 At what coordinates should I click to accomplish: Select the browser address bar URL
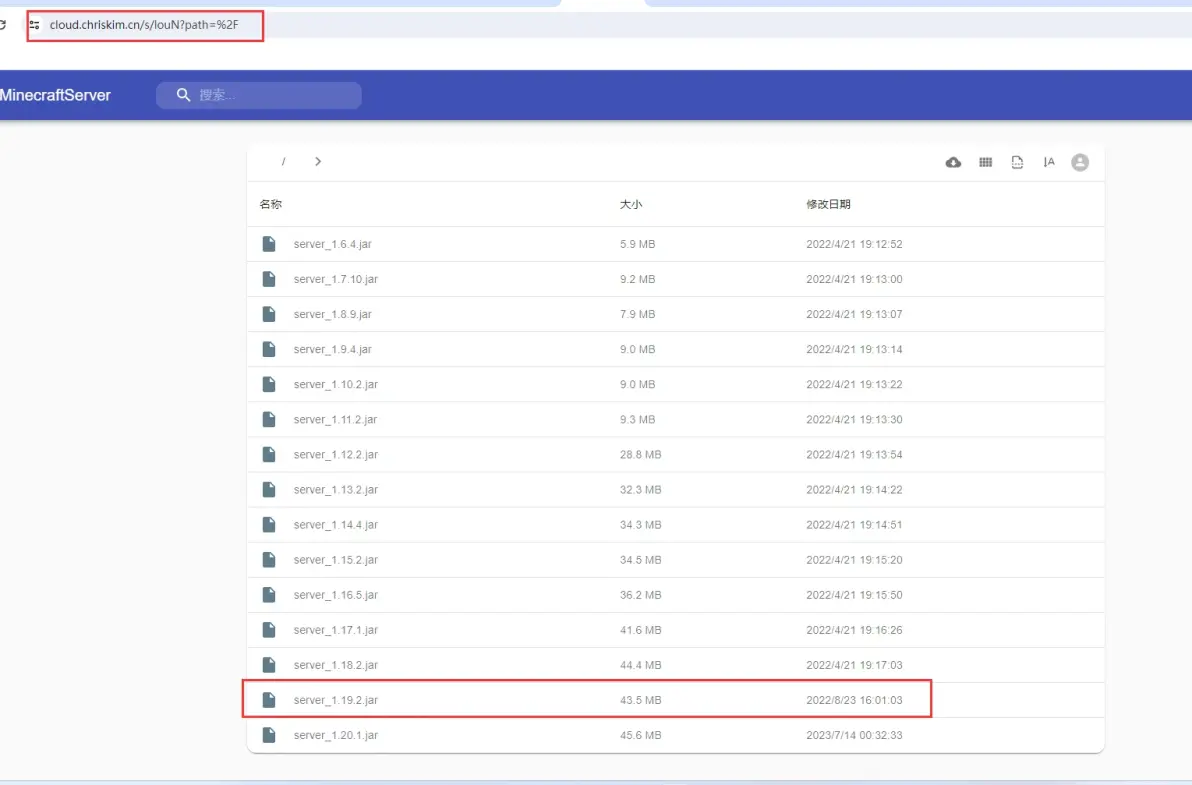(x=144, y=25)
